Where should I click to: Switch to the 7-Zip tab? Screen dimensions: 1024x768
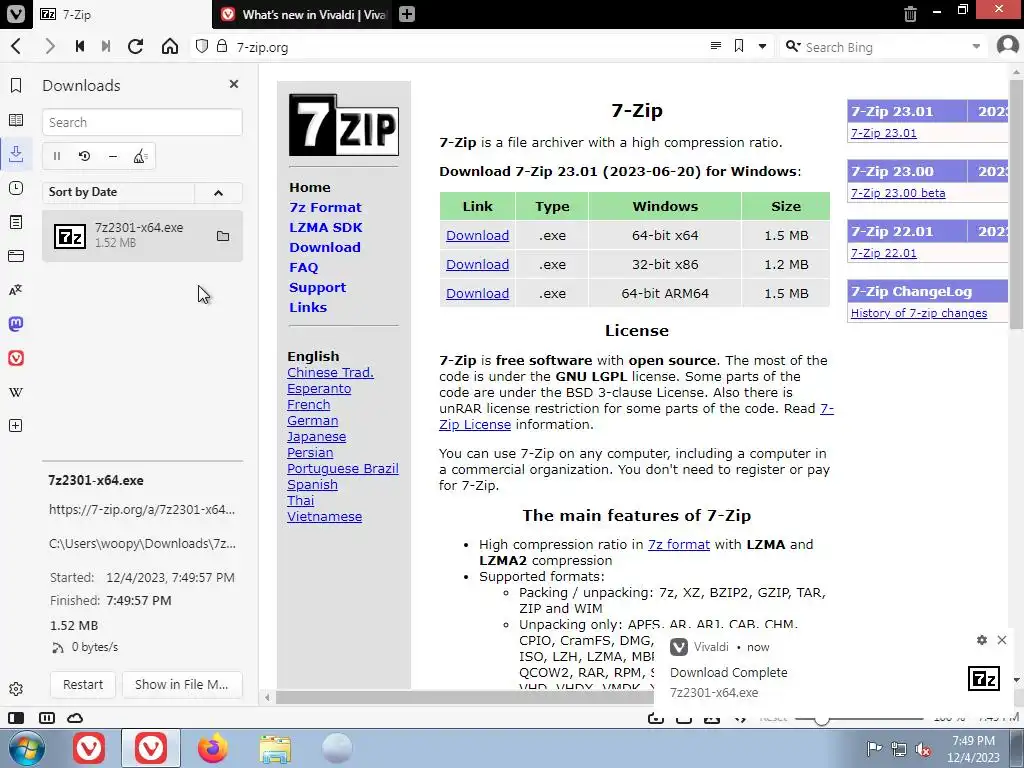point(123,14)
